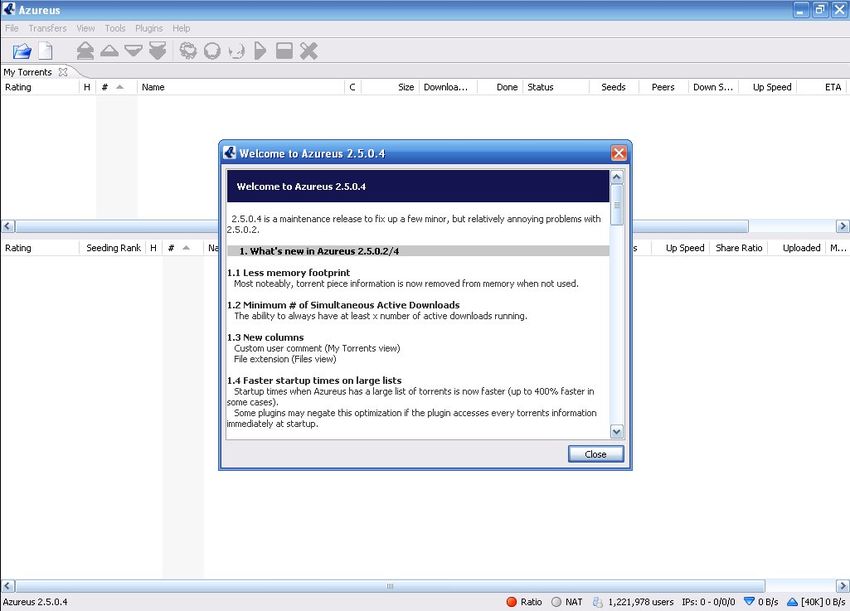This screenshot has width=850, height=611.
Task: Click right scroll arrow of downloads list
Action: point(842,226)
